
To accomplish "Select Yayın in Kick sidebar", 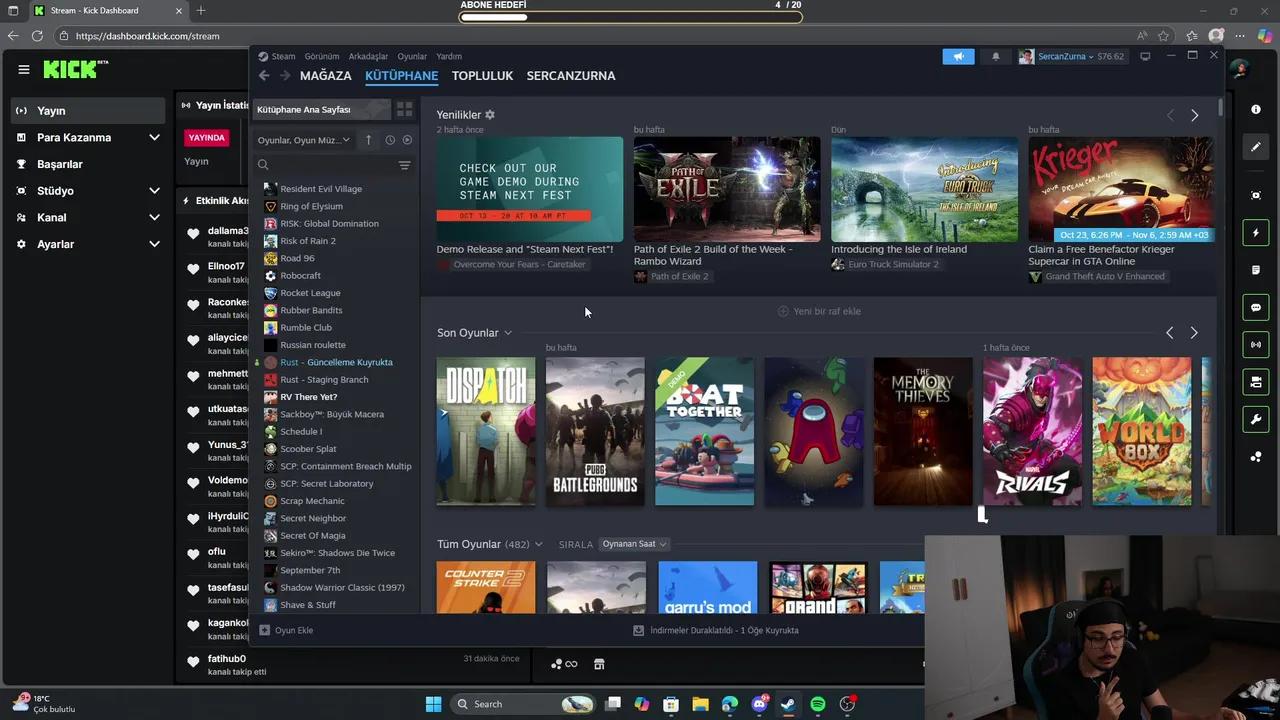I will [x=88, y=110].
